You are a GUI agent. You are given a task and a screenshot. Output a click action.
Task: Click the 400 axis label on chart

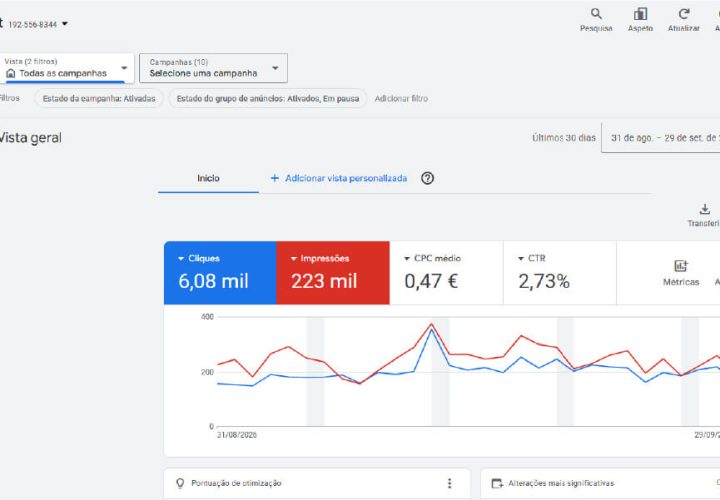point(208,317)
